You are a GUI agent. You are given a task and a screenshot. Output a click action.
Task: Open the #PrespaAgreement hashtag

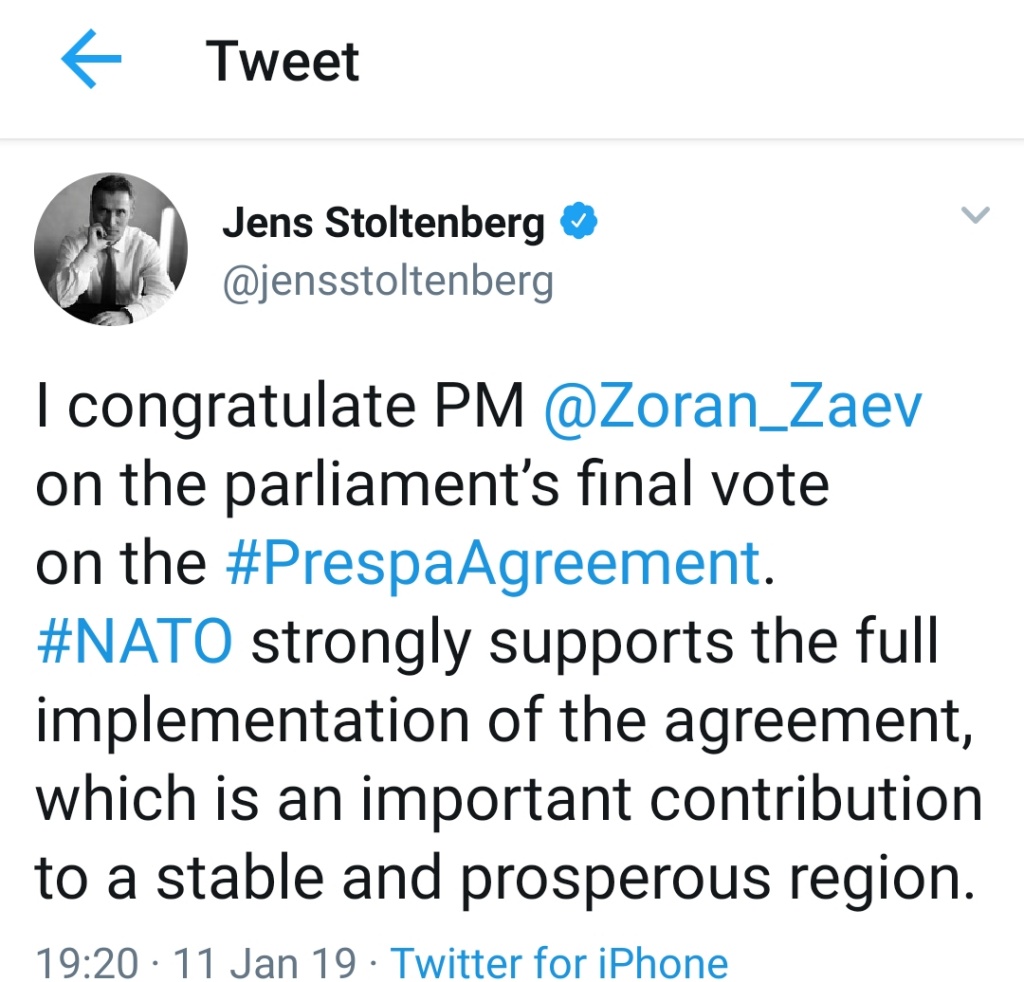click(x=492, y=564)
